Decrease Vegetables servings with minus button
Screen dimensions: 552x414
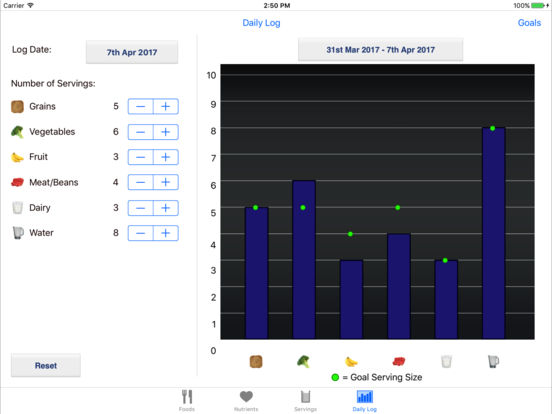[140, 132]
